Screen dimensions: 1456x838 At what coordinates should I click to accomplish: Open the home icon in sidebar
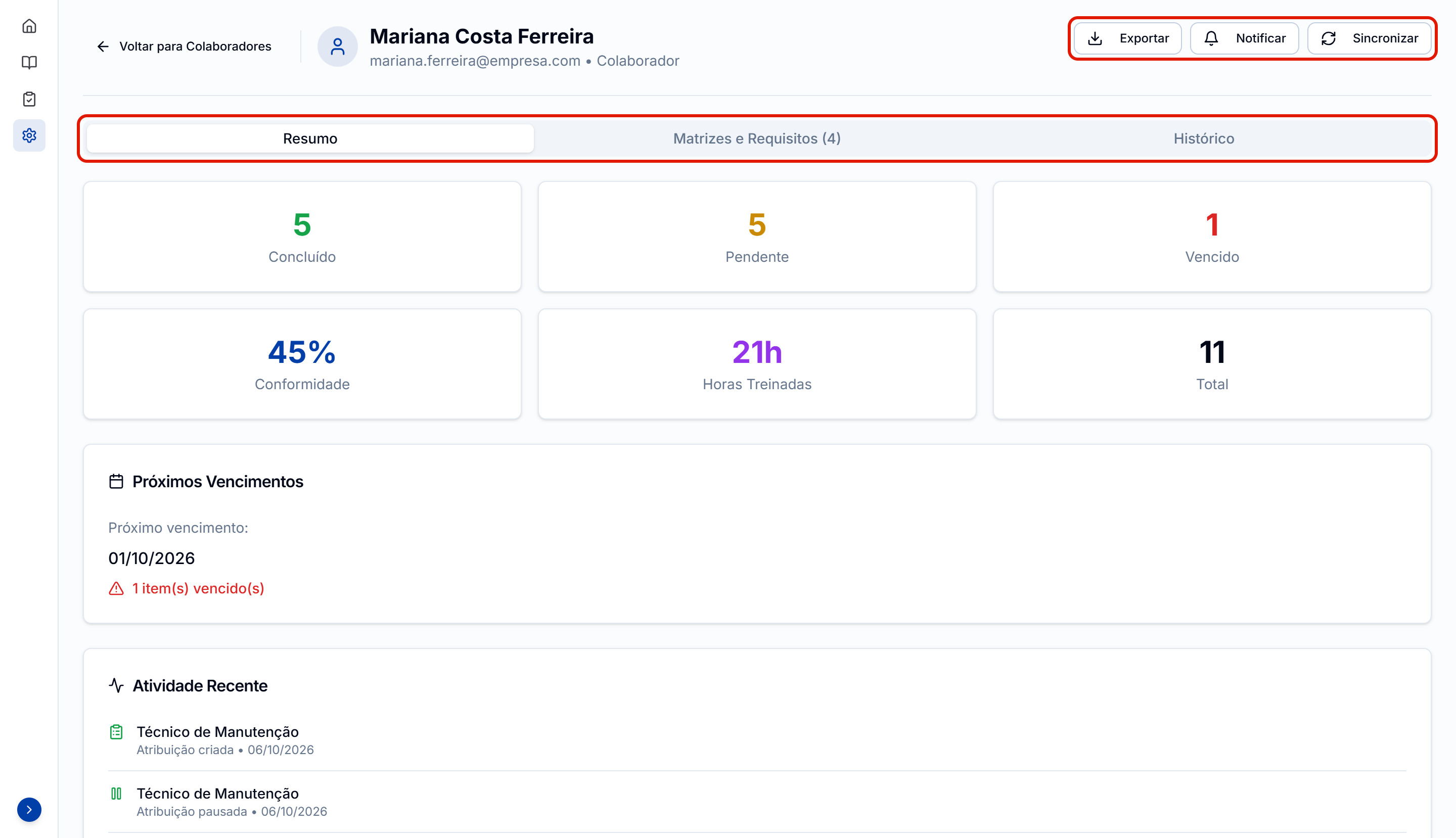[x=29, y=26]
